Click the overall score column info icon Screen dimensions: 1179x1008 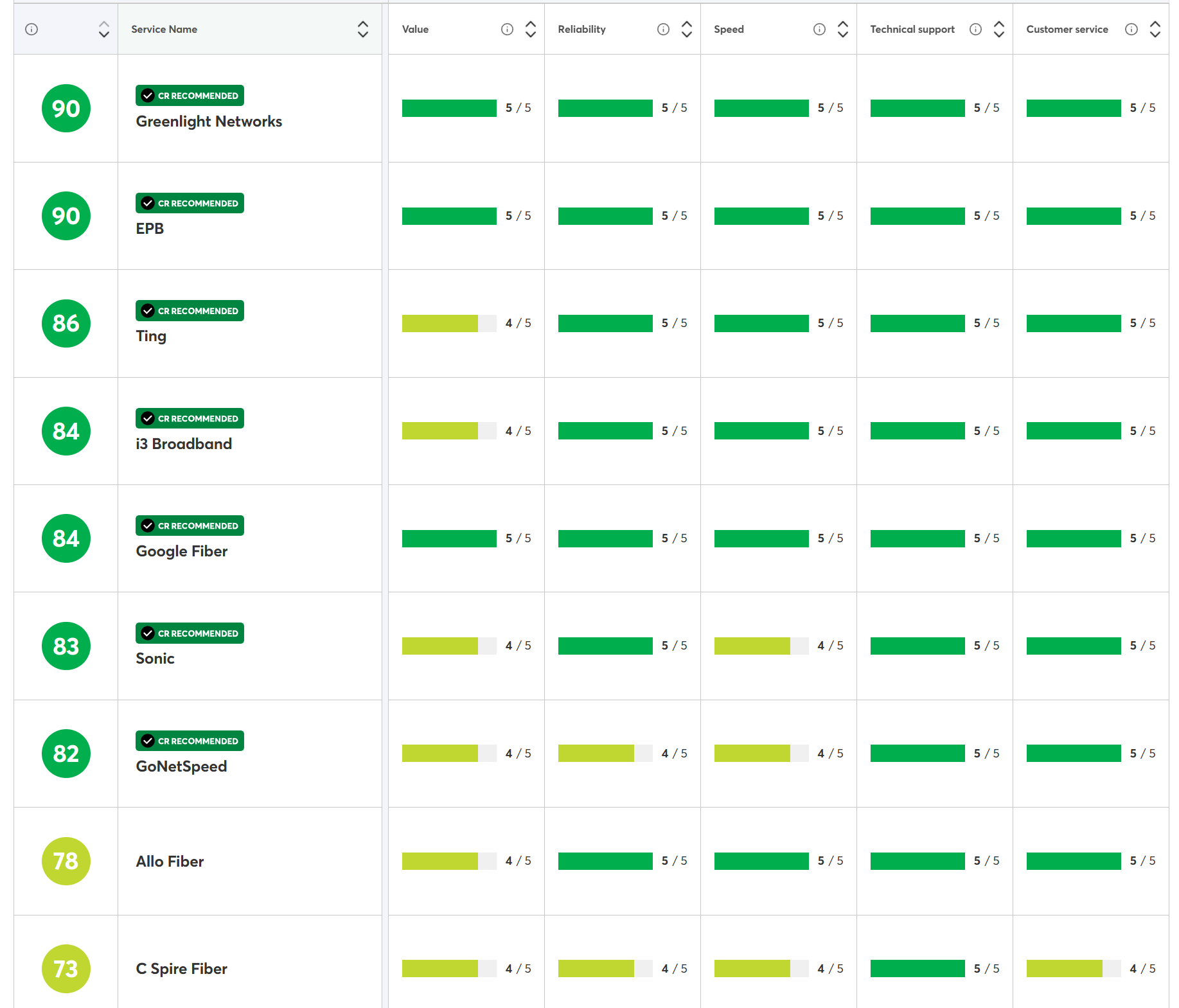coord(31,30)
